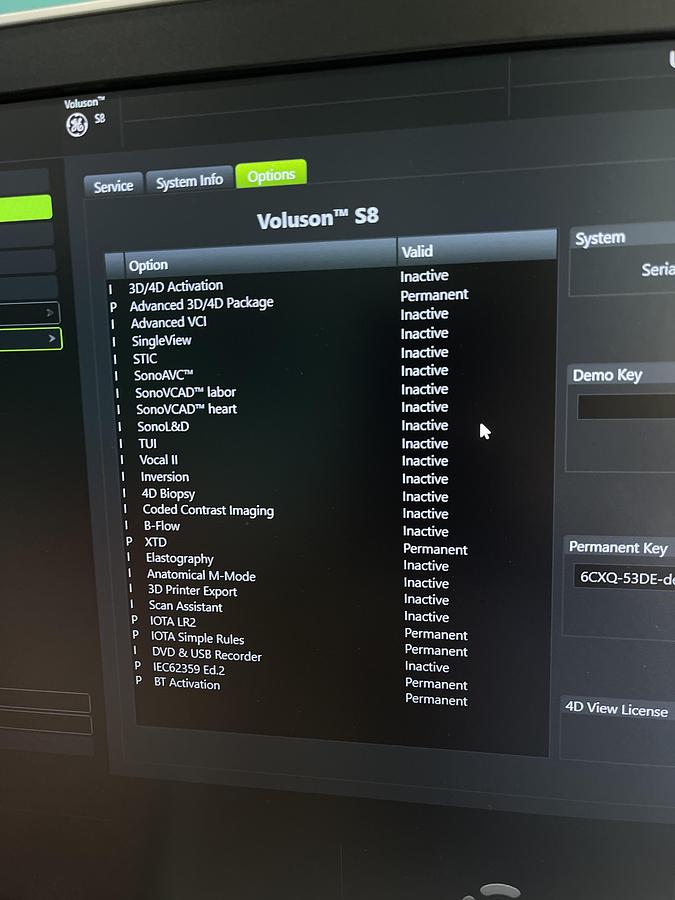The width and height of the screenshot is (675, 900).
Task: Select the Elastography option
Action: [180, 558]
